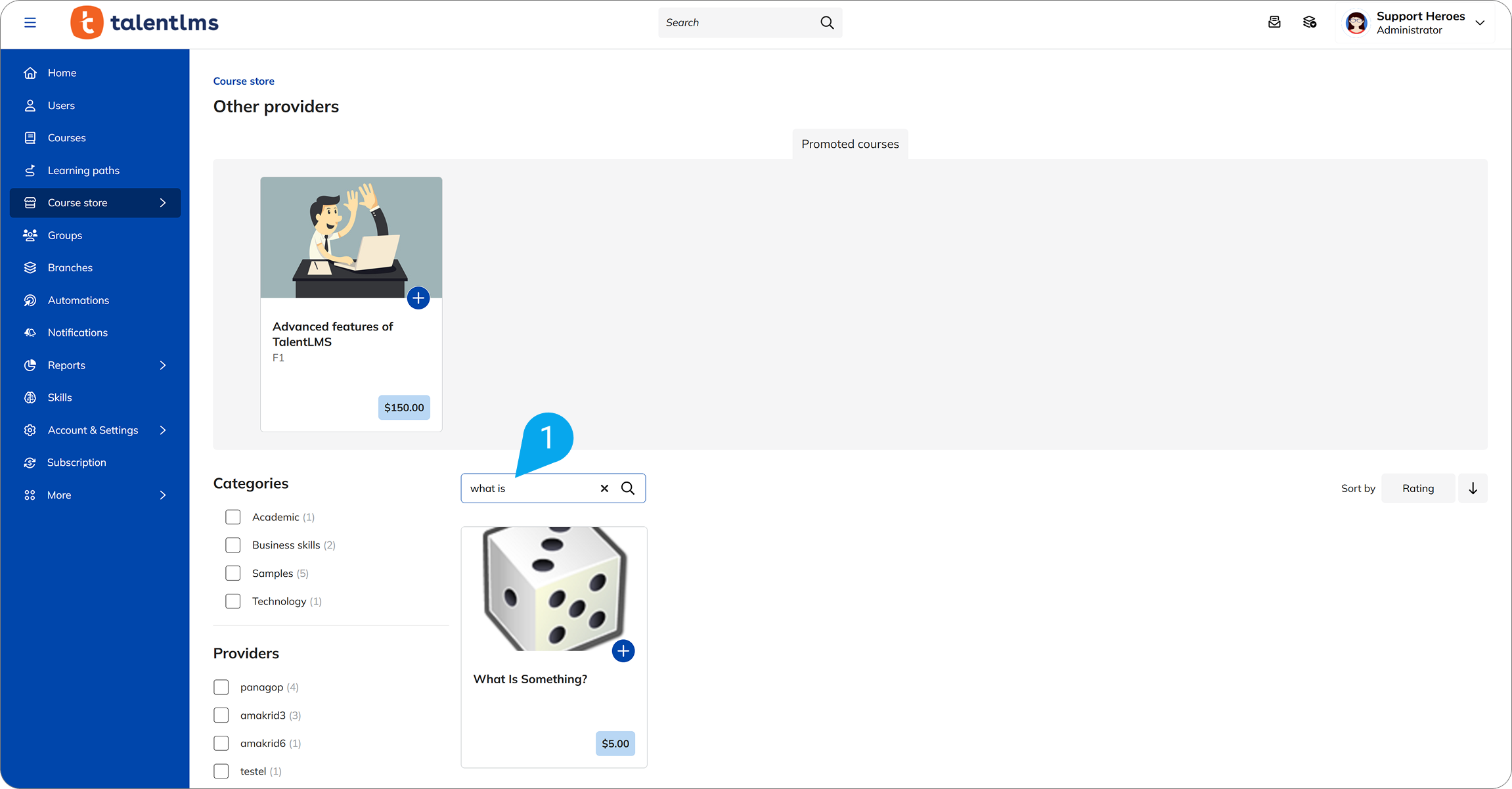Image resolution: width=1512 pixels, height=789 pixels.
Task: Open the Sort by Rating dropdown
Action: click(1418, 488)
